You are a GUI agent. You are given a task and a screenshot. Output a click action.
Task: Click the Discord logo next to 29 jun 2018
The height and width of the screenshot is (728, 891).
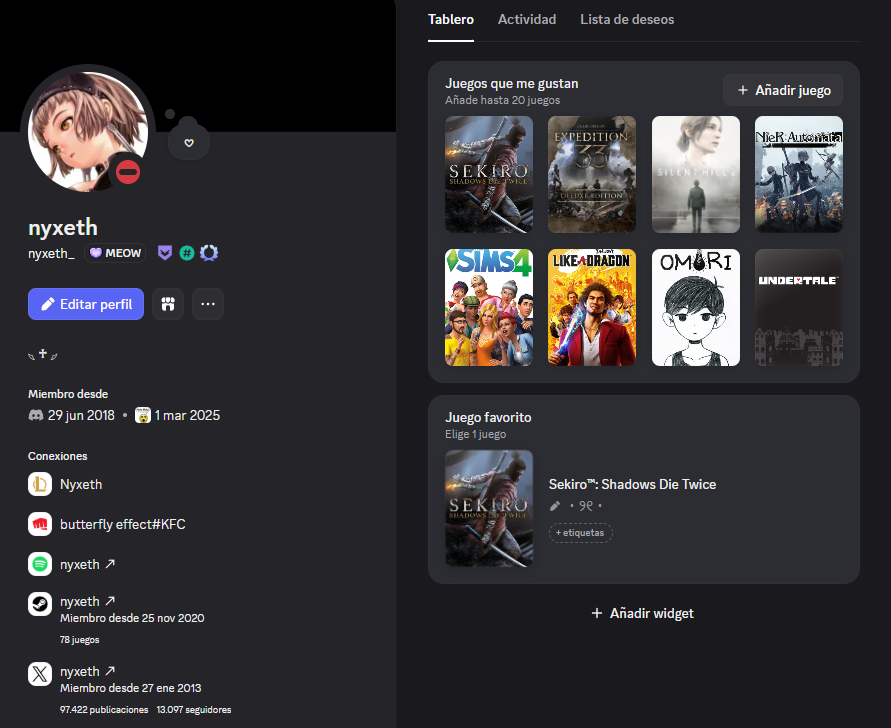click(36, 415)
